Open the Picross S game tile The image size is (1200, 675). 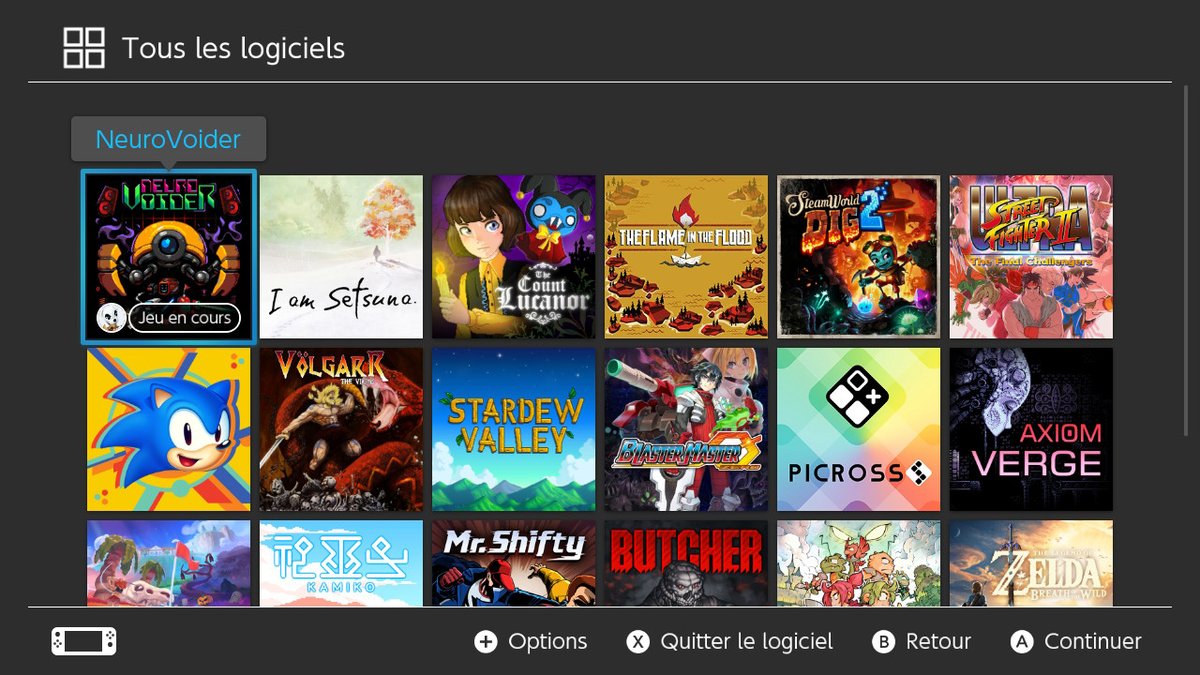[859, 430]
